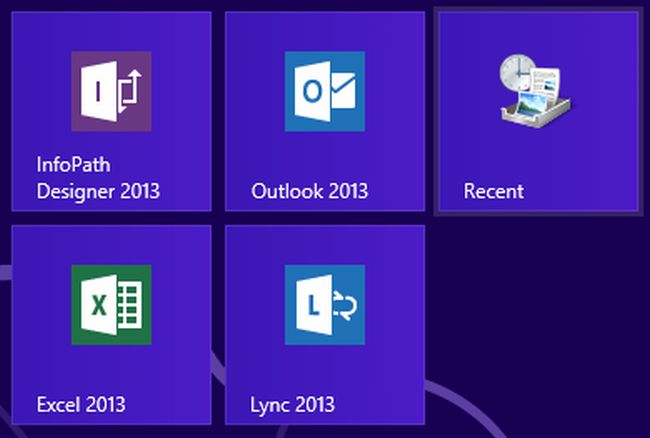Open the InfoPath Designer 2013 icon
The image size is (650, 438).
112,91
